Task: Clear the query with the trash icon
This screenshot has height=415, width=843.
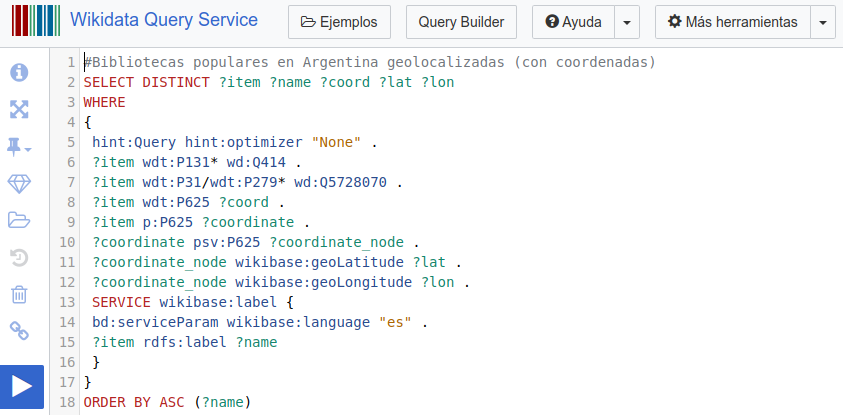Action: pyautogui.click(x=19, y=295)
